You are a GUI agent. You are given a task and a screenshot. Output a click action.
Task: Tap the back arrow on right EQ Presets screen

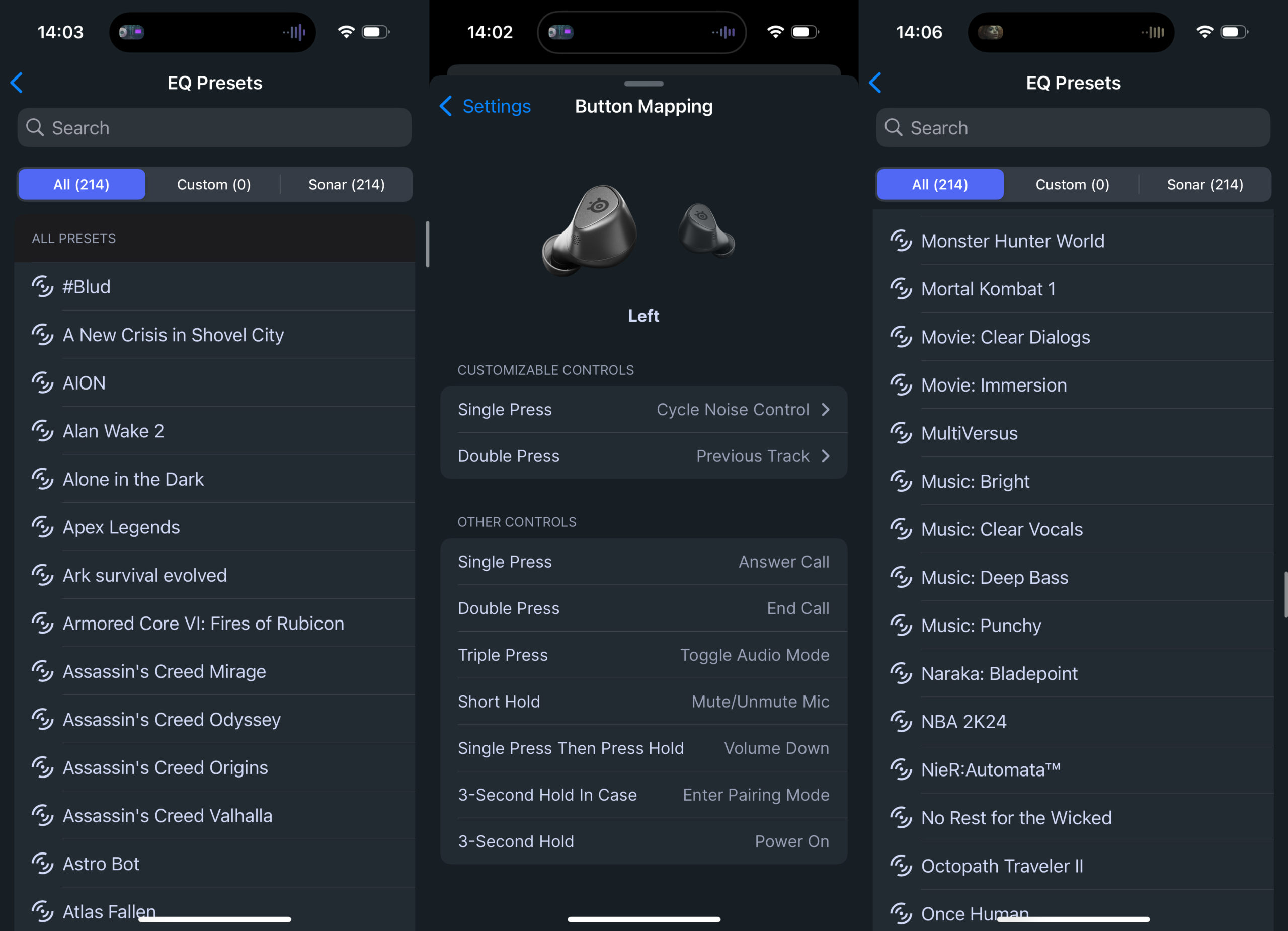(876, 83)
